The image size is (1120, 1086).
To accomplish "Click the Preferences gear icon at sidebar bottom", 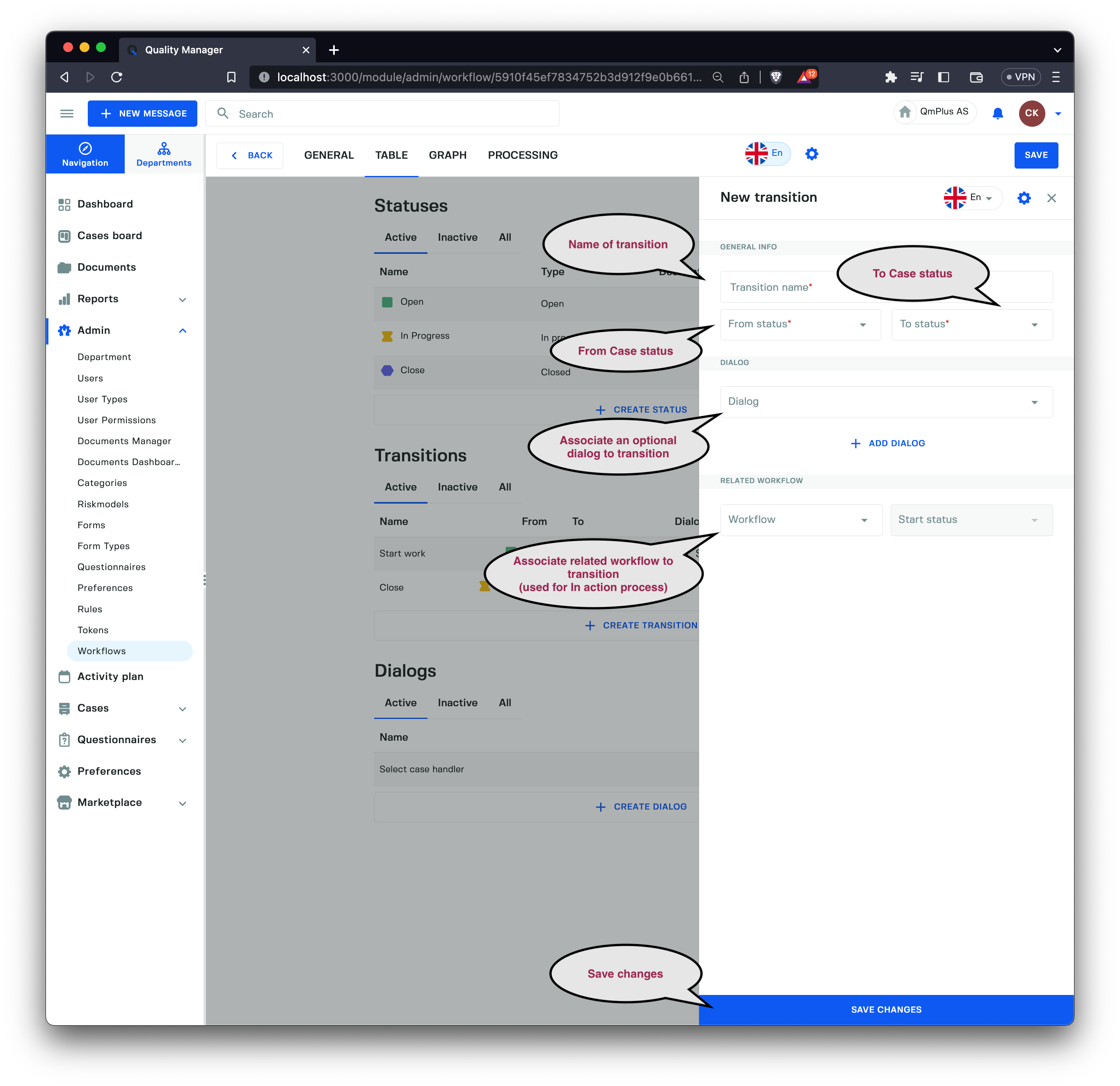I will [64, 771].
